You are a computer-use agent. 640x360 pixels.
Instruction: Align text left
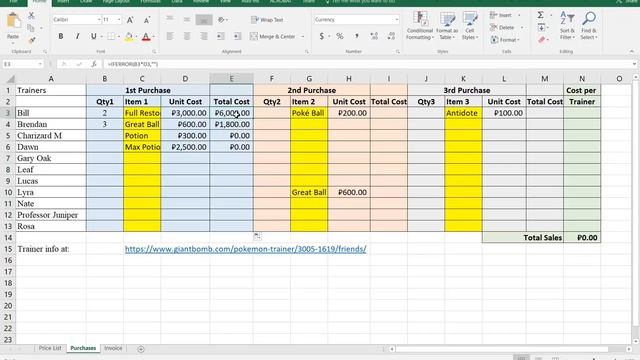pyautogui.click(x=170, y=36)
